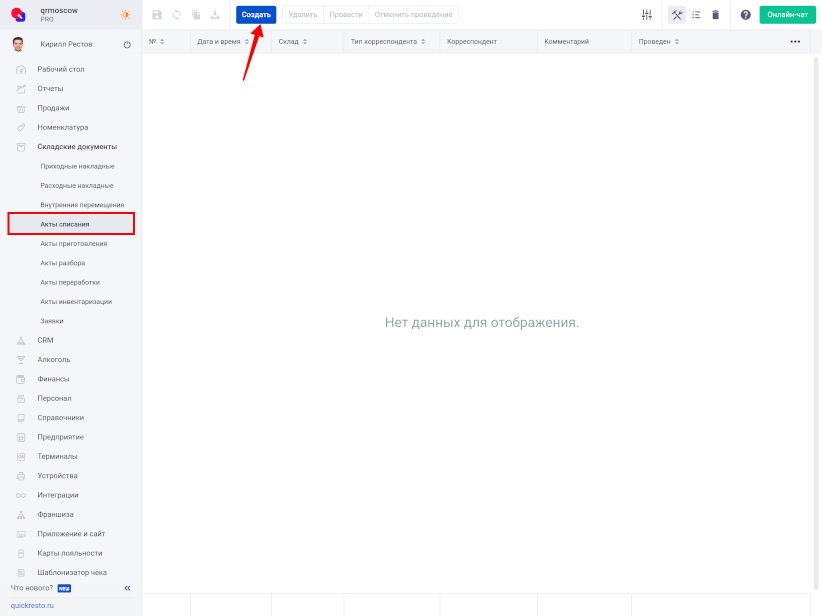Open Интеграции menu item
Image resolution: width=822 pixels, height=616 pixels.
[x=58, y=495]
